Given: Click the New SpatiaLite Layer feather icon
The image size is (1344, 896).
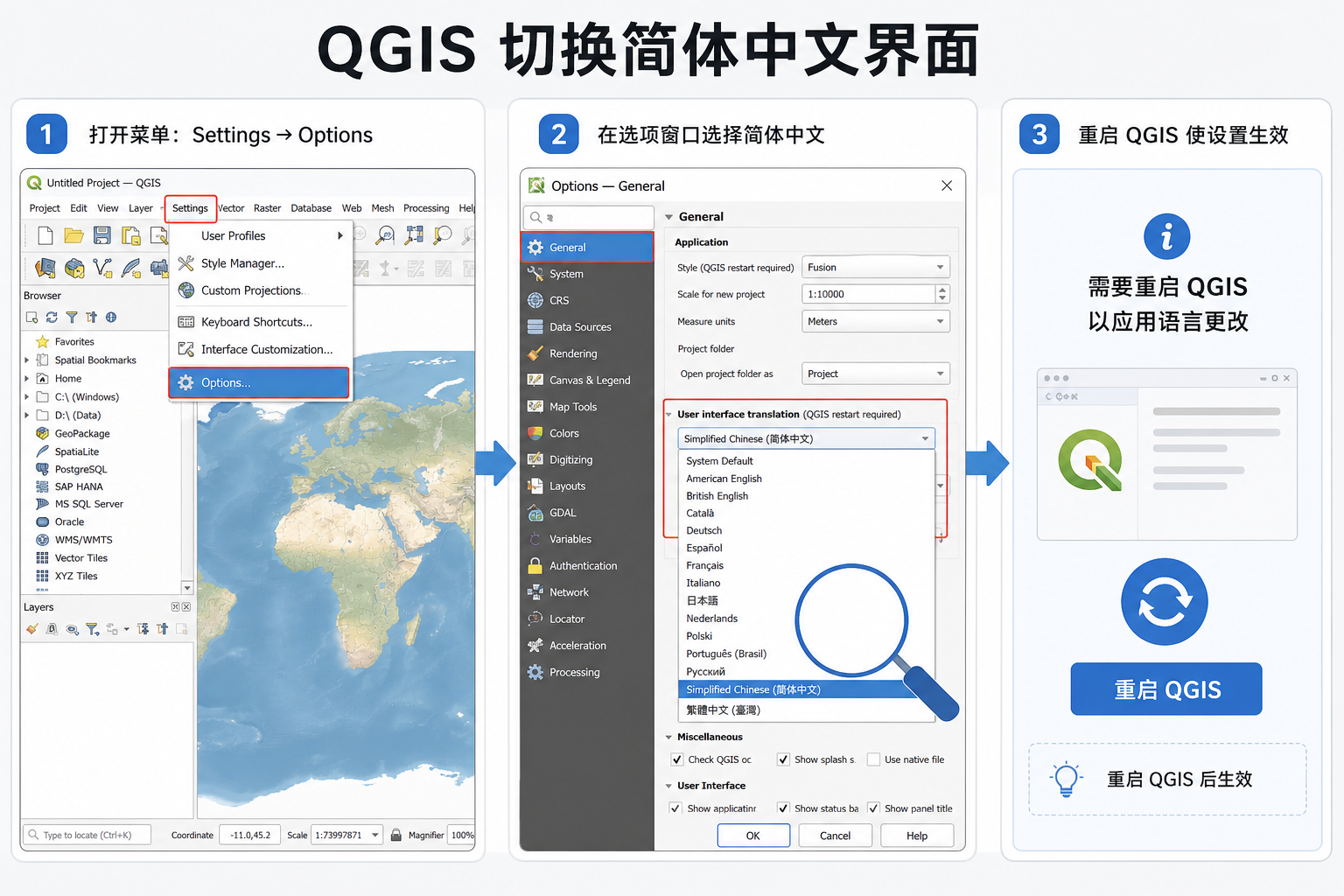Looking at the screenshot, I should coord(131,268).
